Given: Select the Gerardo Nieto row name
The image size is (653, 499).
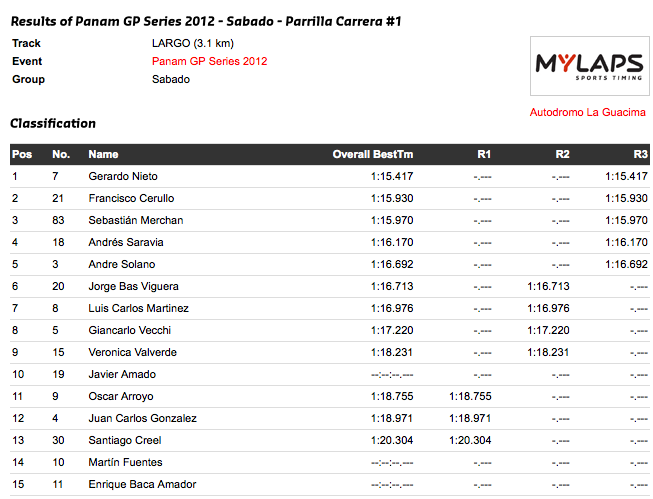Looking at the screenshot, I should (x=123, y=176).
